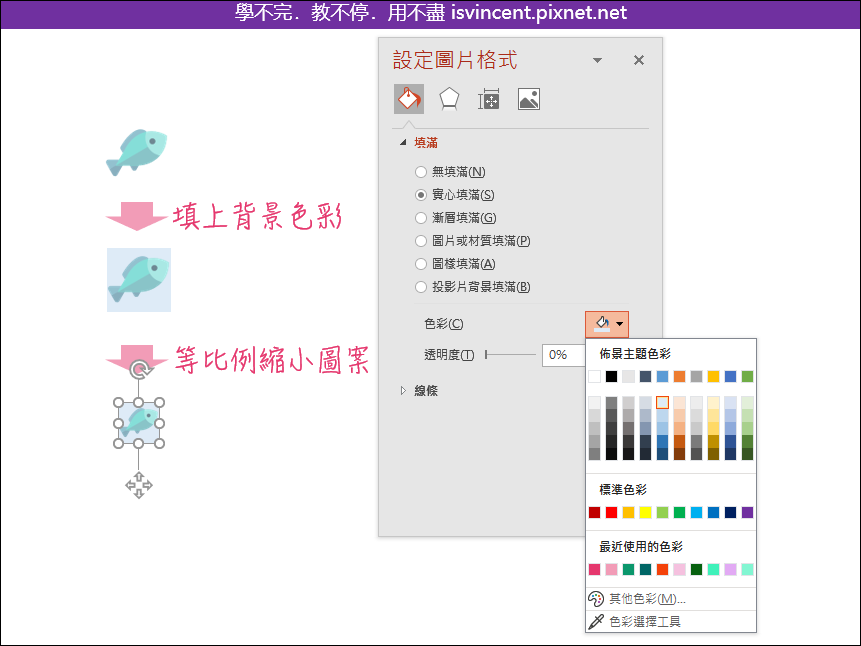Screen dimensions: 861x646
Task: Pick light blue in standard colors
Action: click(x=696, y=513)
